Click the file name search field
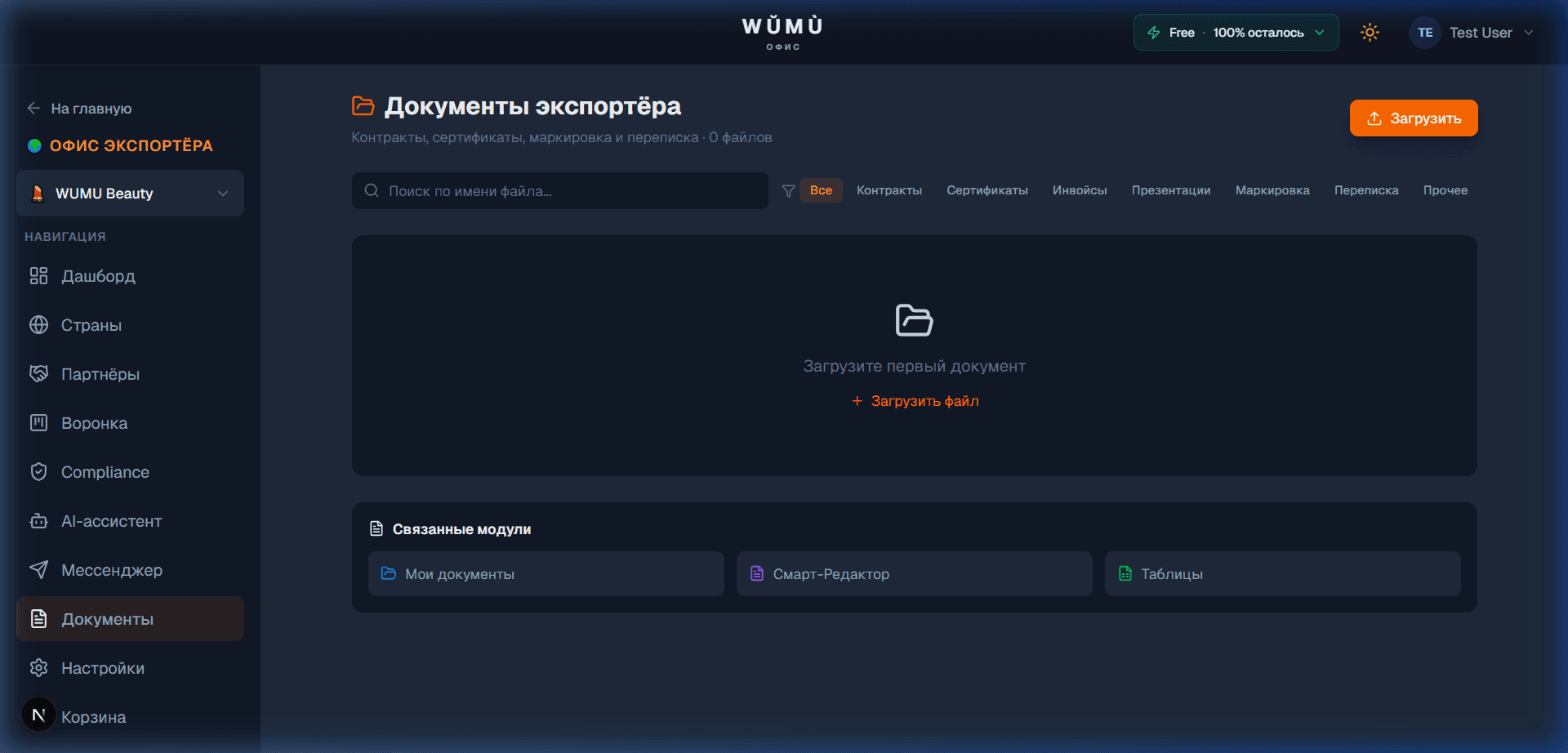 pos(559,191)
